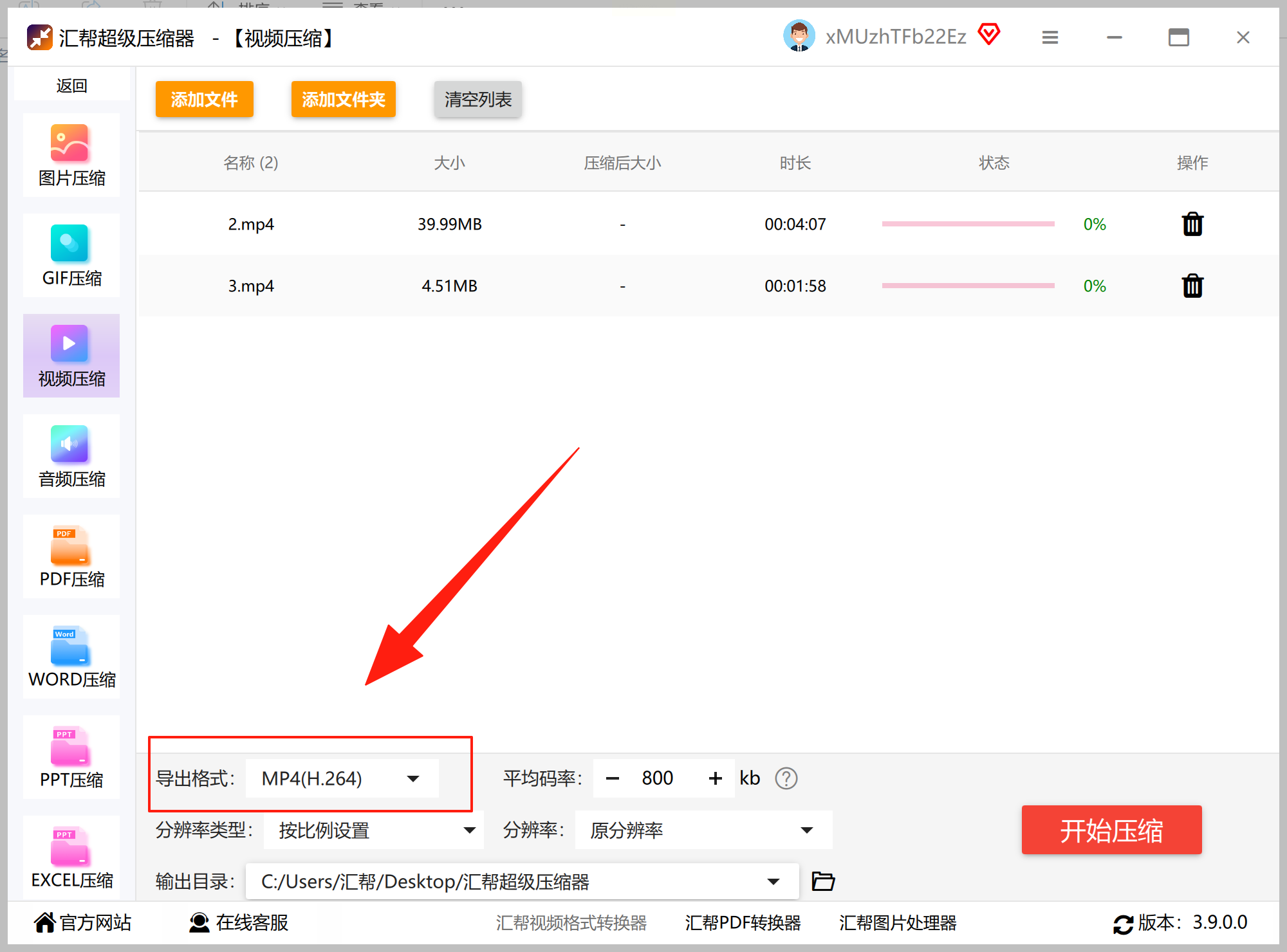Image resolution: width=1287 pixels, height=952 pixels.
Task: Select the 视频压缩 tab in sidebar
Action: pyautogui.click(x=71, y=356)
